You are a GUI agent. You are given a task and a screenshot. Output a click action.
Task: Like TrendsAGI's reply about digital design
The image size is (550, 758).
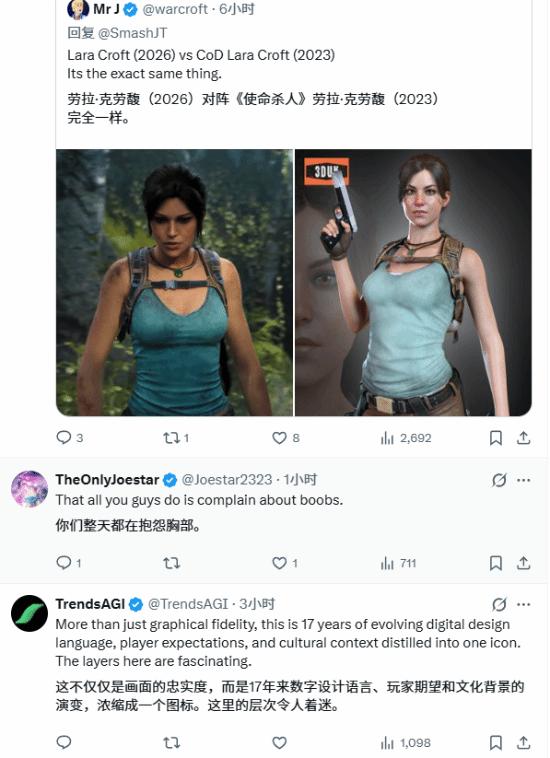coord(279,743)
